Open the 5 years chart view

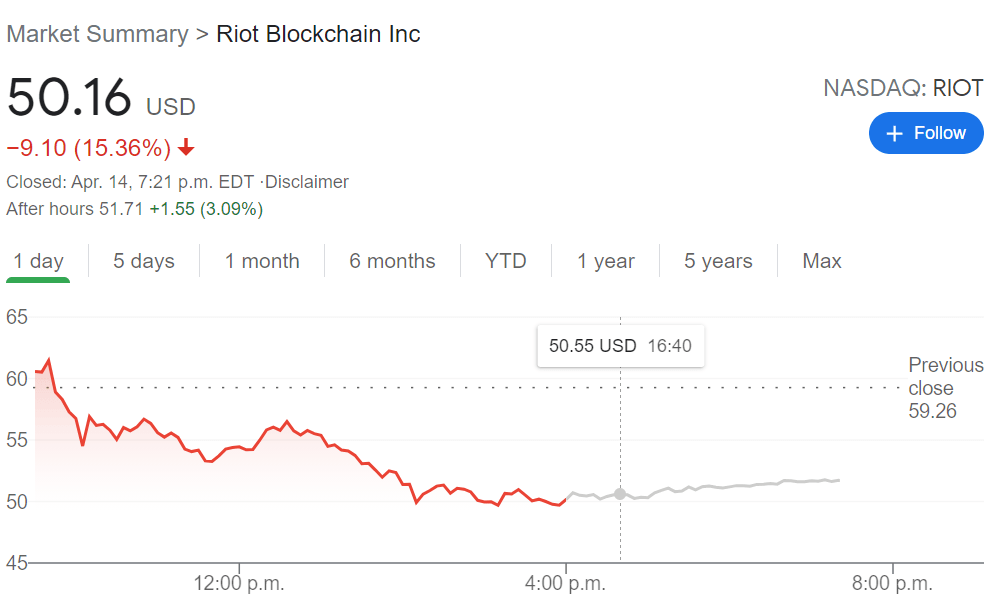tap(717, 261)
